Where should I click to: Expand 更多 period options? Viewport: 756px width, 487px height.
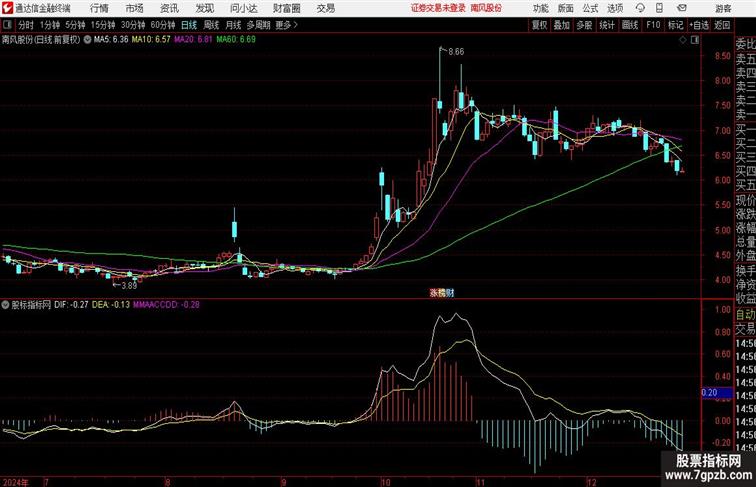click(286, 25)
